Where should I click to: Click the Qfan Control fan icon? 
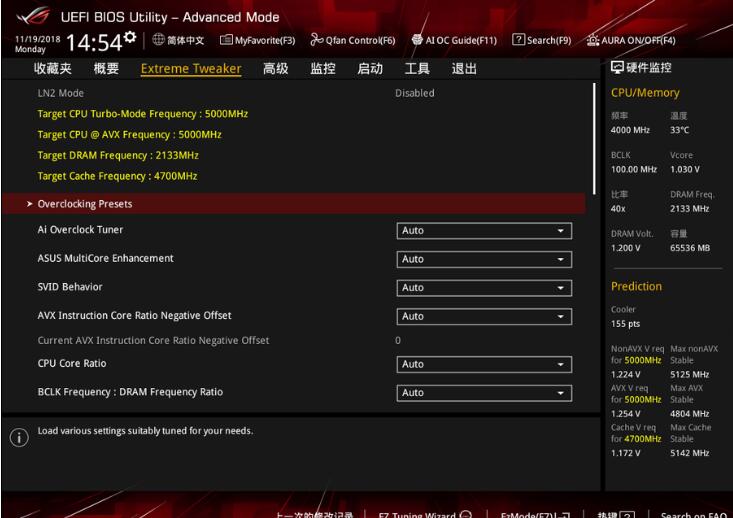point(316,40)
